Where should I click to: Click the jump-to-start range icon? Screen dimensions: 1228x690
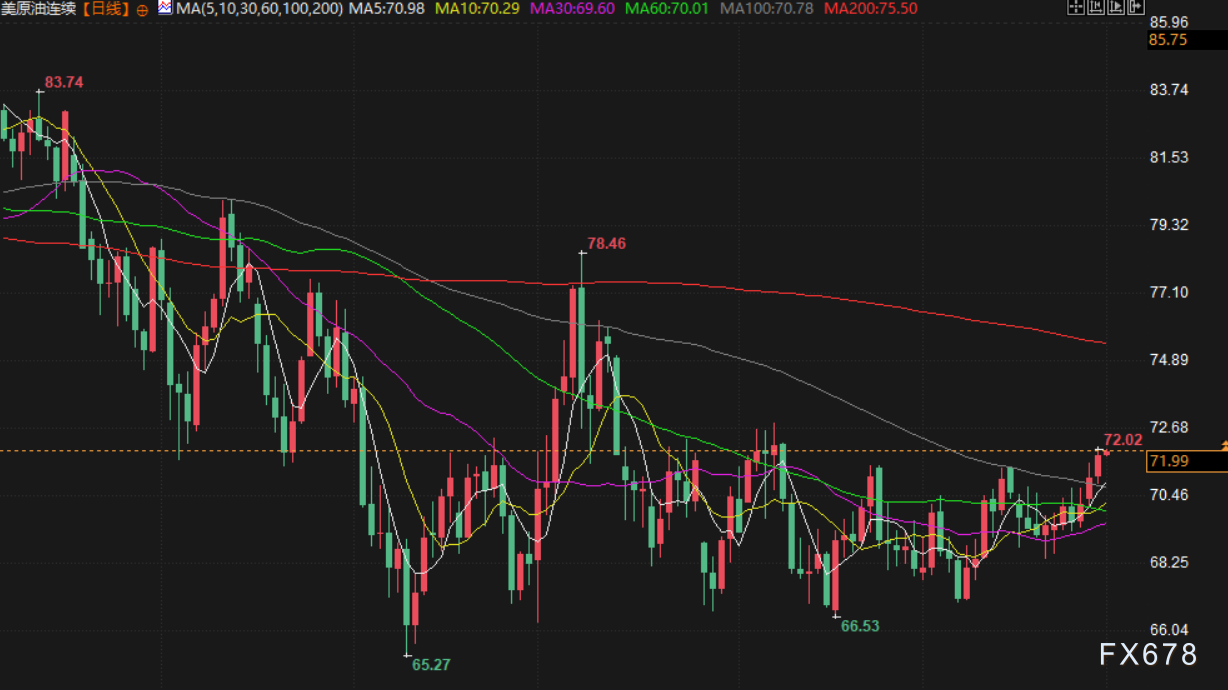(x=1095, y=8)
